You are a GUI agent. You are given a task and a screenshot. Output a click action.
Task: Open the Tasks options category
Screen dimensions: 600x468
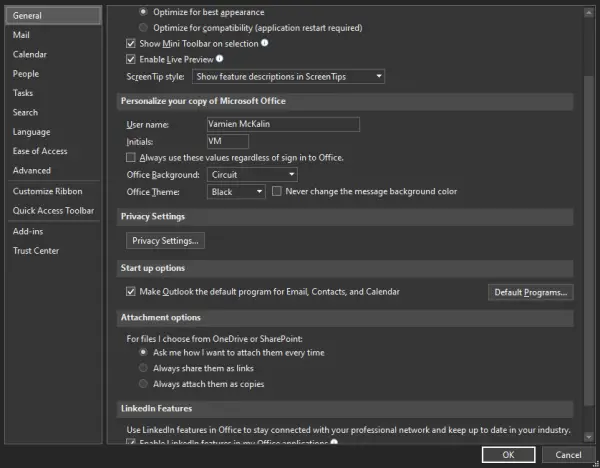pyautogui.click(x=53, y=93)
